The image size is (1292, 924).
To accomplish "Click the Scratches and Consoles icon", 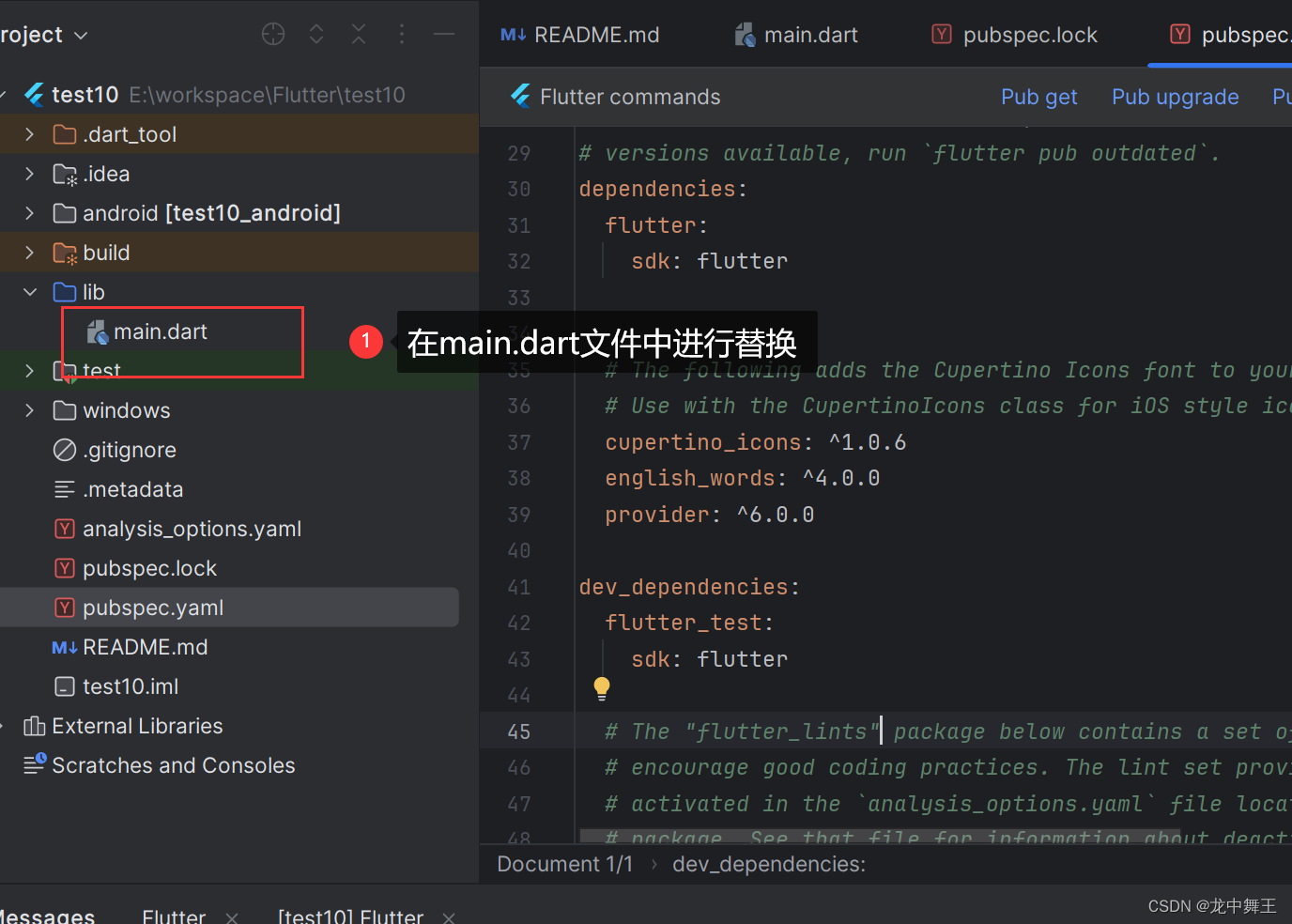I will (35, 764).
